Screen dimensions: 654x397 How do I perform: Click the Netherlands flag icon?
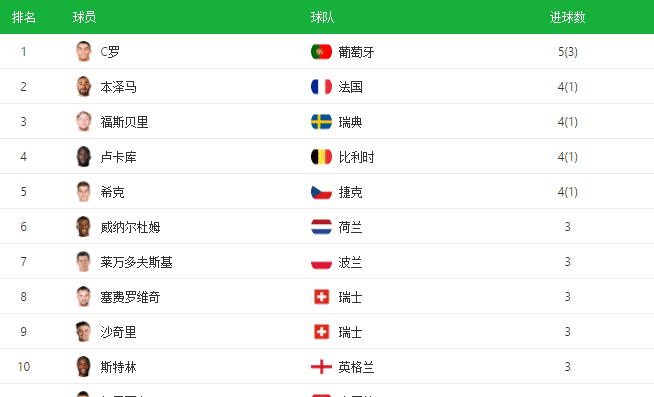[321, 227]
